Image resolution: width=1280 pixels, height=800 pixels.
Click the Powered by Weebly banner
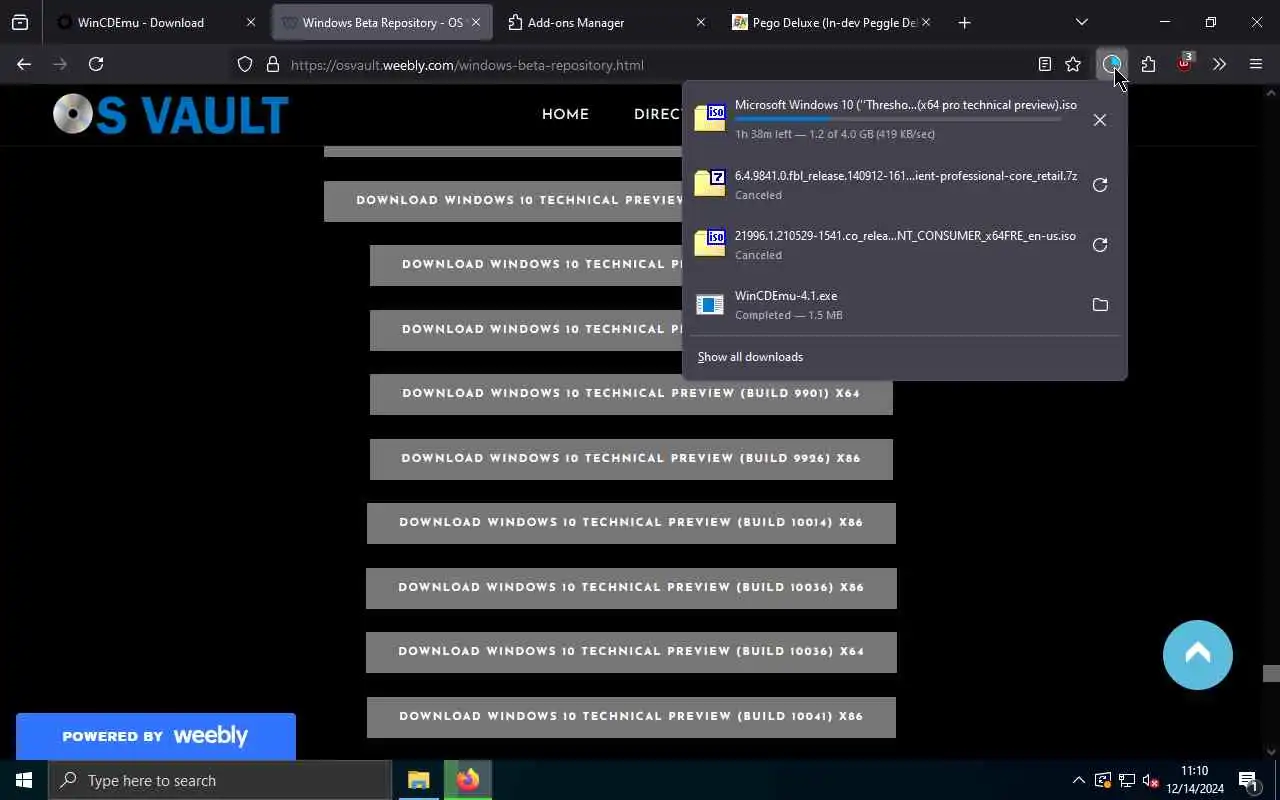156,736
